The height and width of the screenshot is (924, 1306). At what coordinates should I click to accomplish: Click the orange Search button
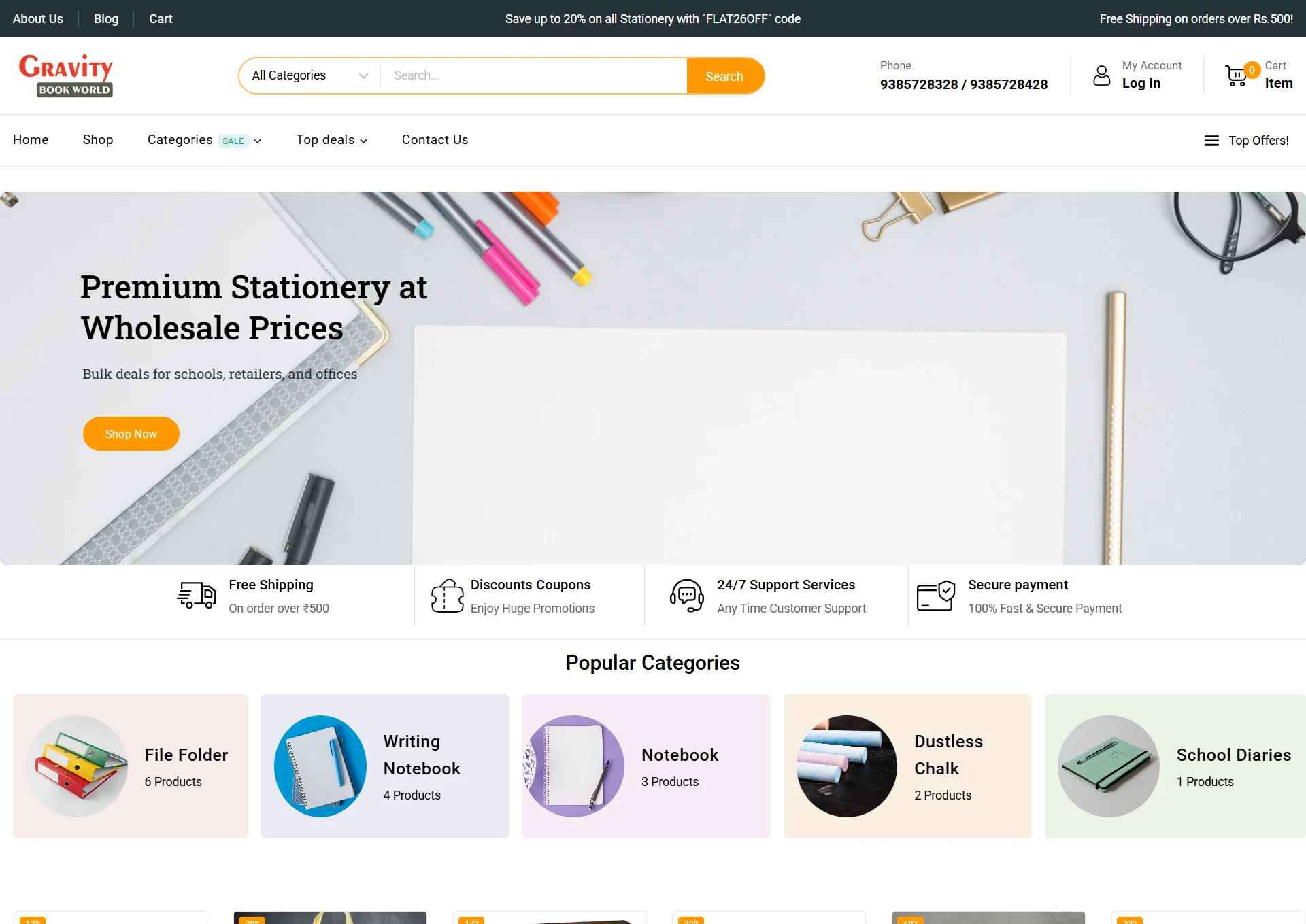pyautogui.click(x=725, y=76)
